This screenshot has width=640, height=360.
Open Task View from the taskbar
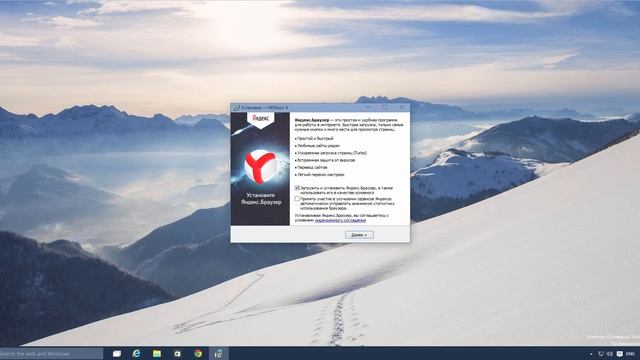click(117, 353)
